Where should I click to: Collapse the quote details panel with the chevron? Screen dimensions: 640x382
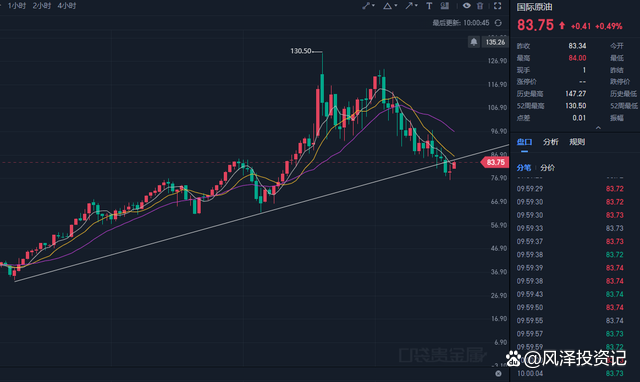(x=598, y=128)
